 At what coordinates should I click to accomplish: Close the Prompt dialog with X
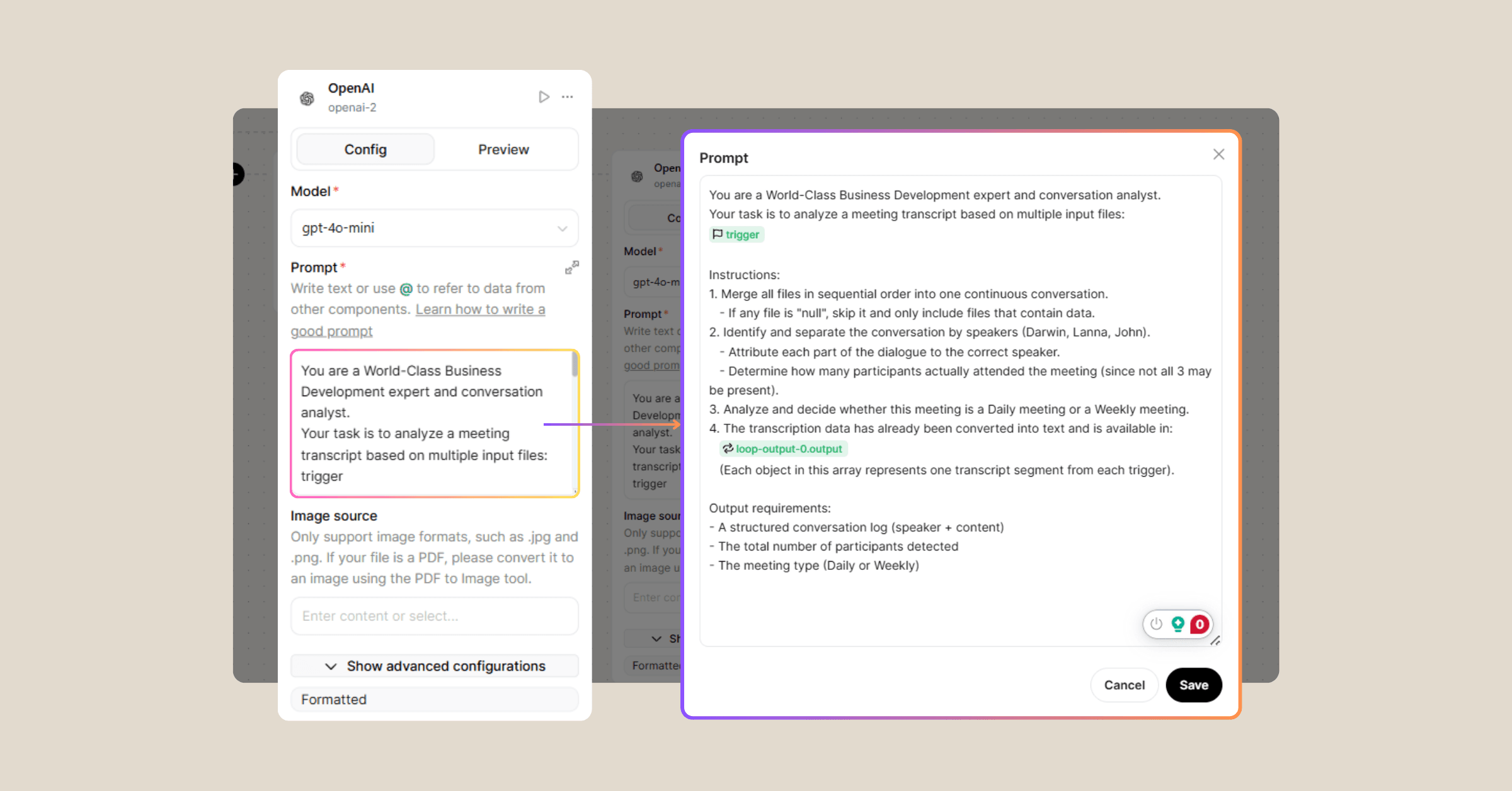[1218, 154]
